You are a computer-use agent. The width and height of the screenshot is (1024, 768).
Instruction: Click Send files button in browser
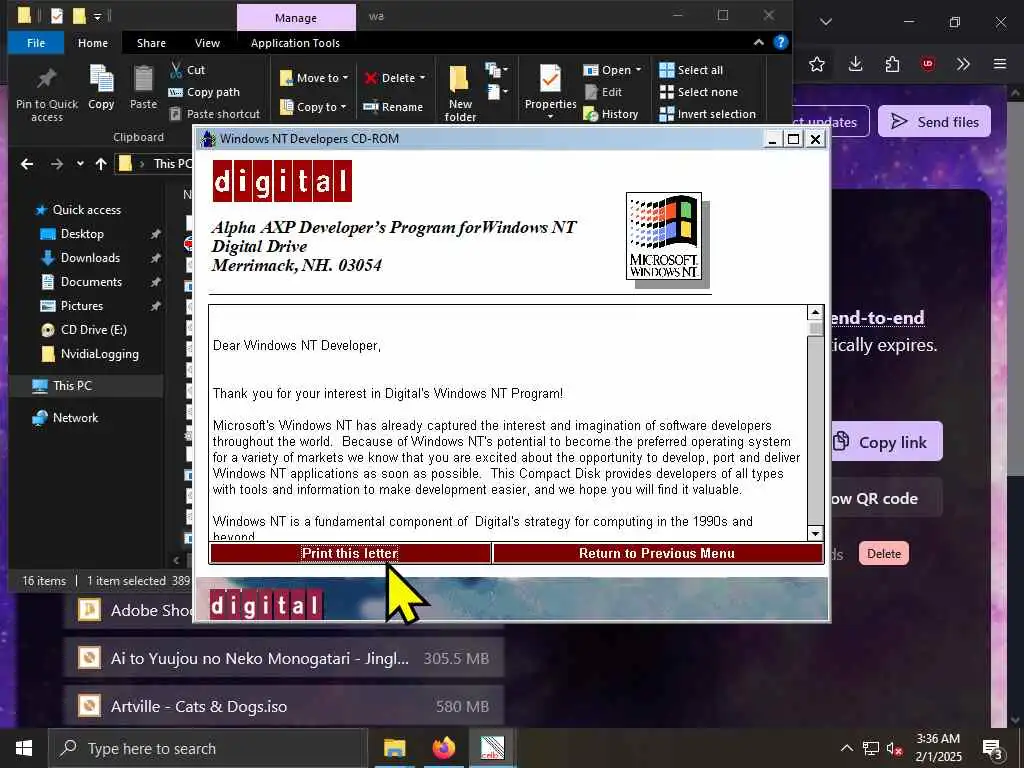tap(935, 121)
